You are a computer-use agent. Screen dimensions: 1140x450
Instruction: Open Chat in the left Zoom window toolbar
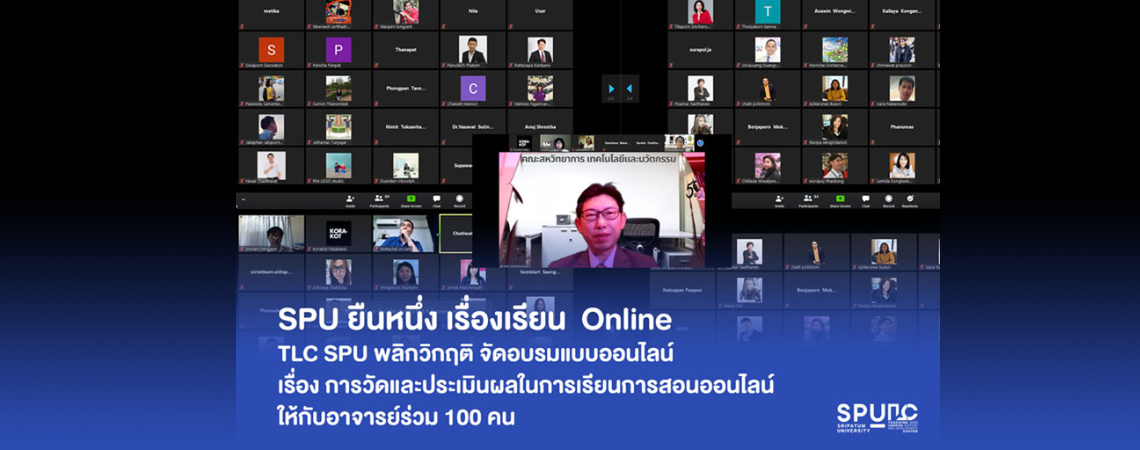pyautogui.click(x=437, y=201)
